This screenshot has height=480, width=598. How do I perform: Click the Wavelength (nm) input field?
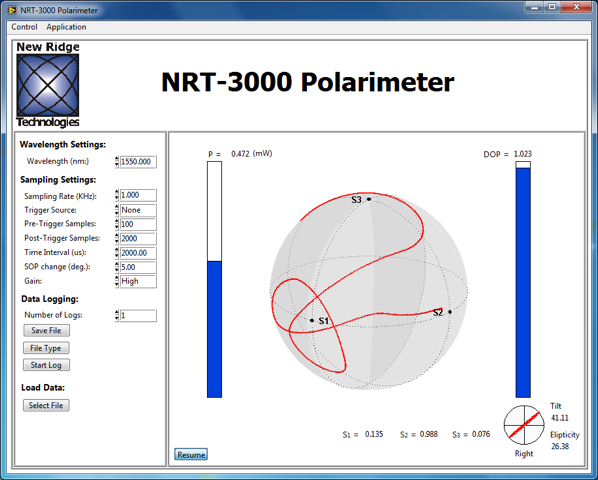pos(138,162)
